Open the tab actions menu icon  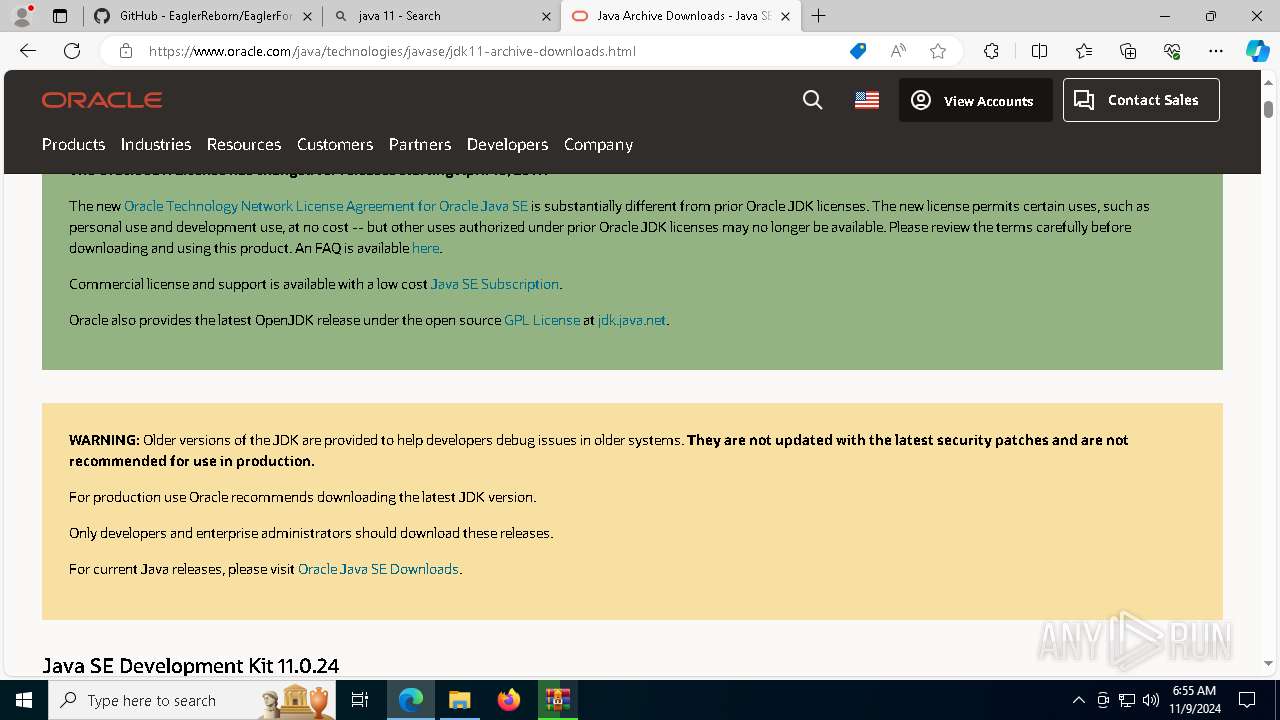click(x=60, y=16)
